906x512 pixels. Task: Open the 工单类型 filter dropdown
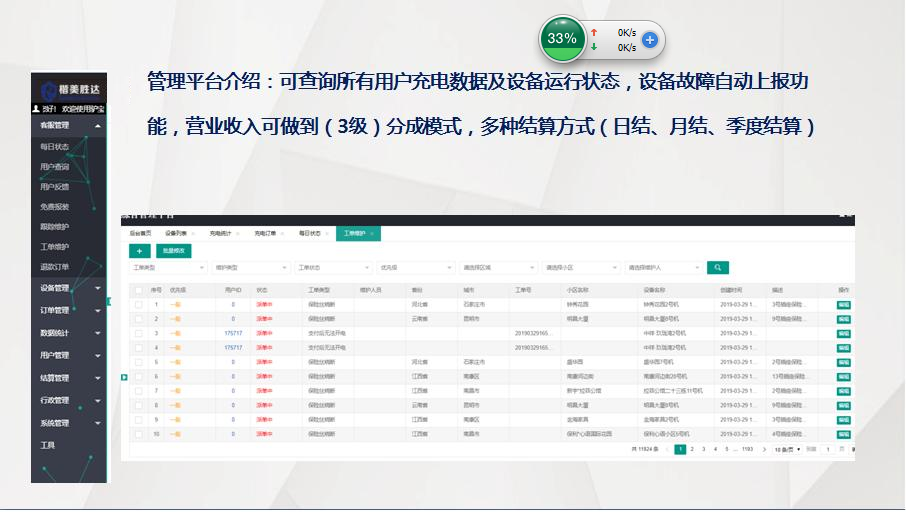coord(167,268)
